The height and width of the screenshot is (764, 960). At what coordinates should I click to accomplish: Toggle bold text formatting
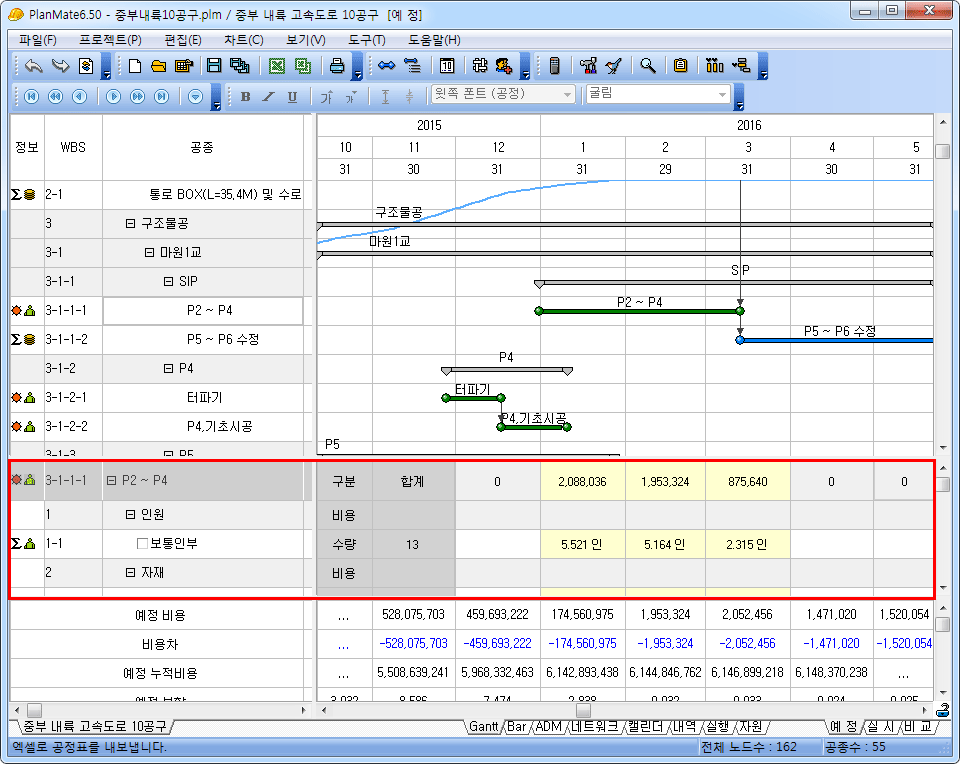(245, 97)
